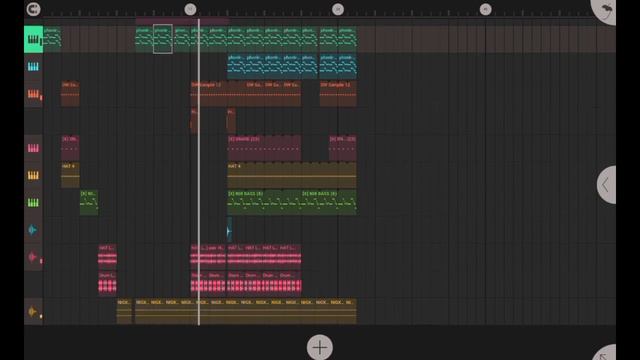Image resolution: width=640 pixels, height=360 pixels.
Task: Tap the diagonal arrow corner button
Action: 605,353
